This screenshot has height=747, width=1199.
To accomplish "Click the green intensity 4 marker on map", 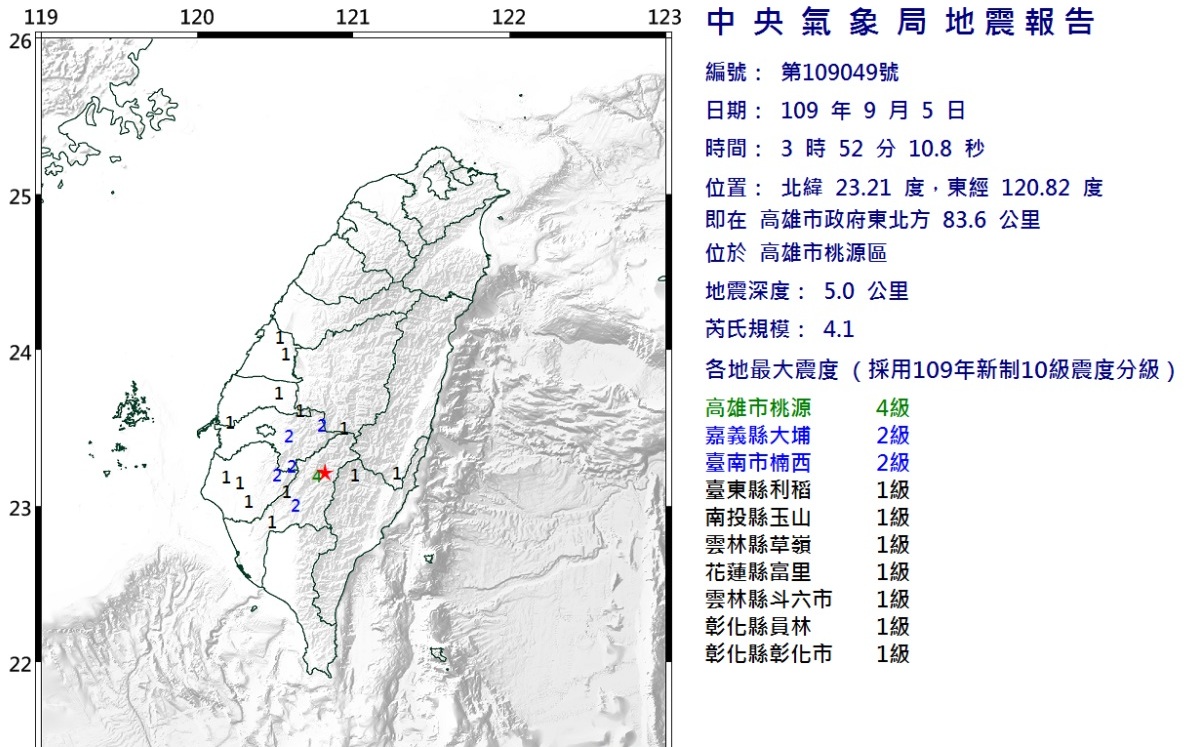I will pyautogui.click(x=316, y=476).
